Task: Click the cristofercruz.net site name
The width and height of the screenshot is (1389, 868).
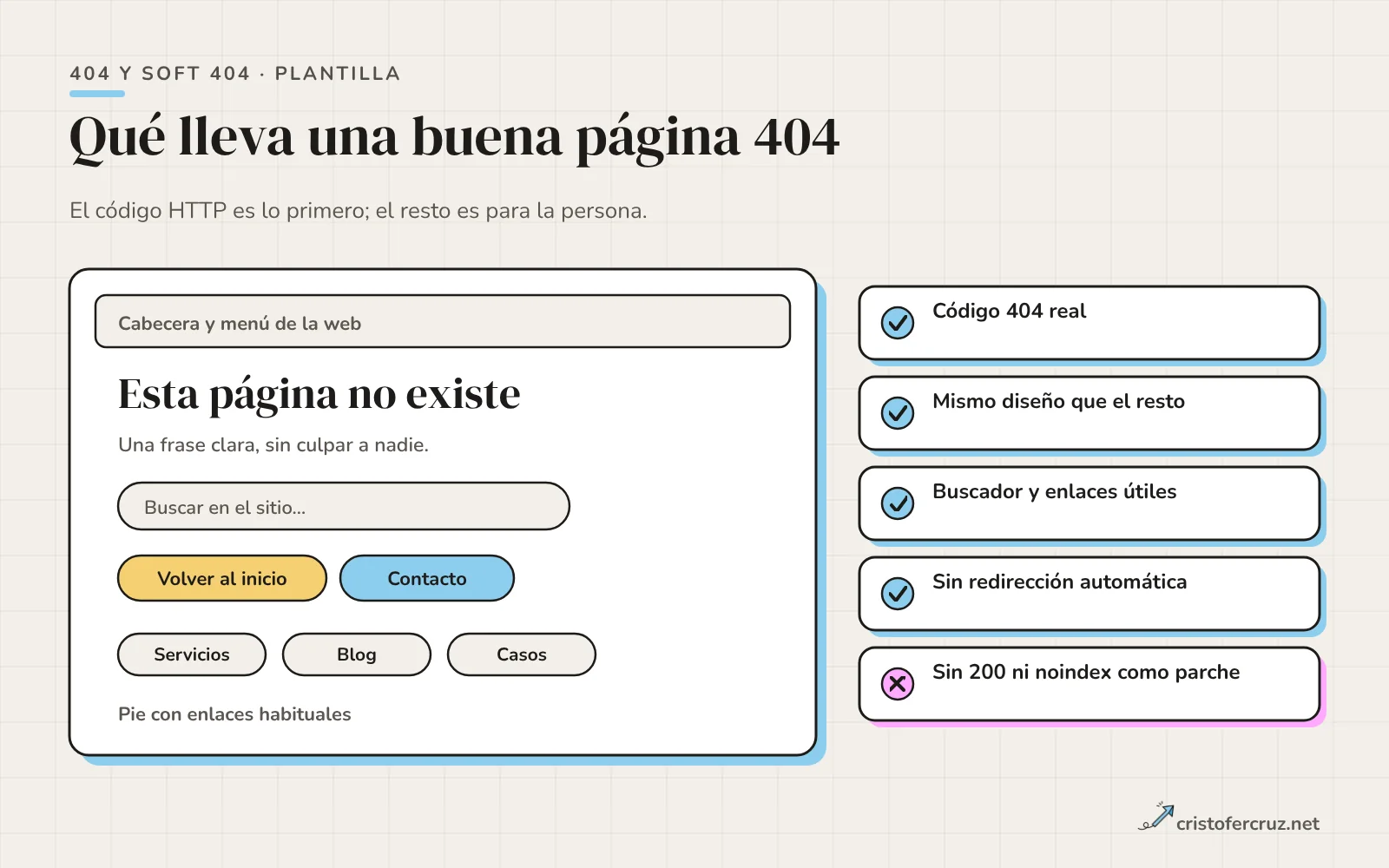Action: pyautogui.click(x=1247, y=824)
